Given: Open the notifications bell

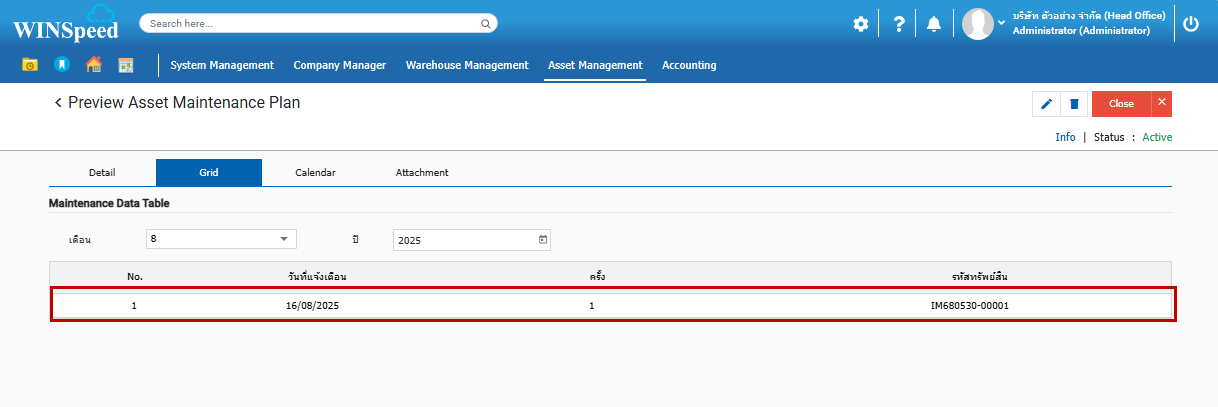Looking at the screenshot, I should pos(933,24).
